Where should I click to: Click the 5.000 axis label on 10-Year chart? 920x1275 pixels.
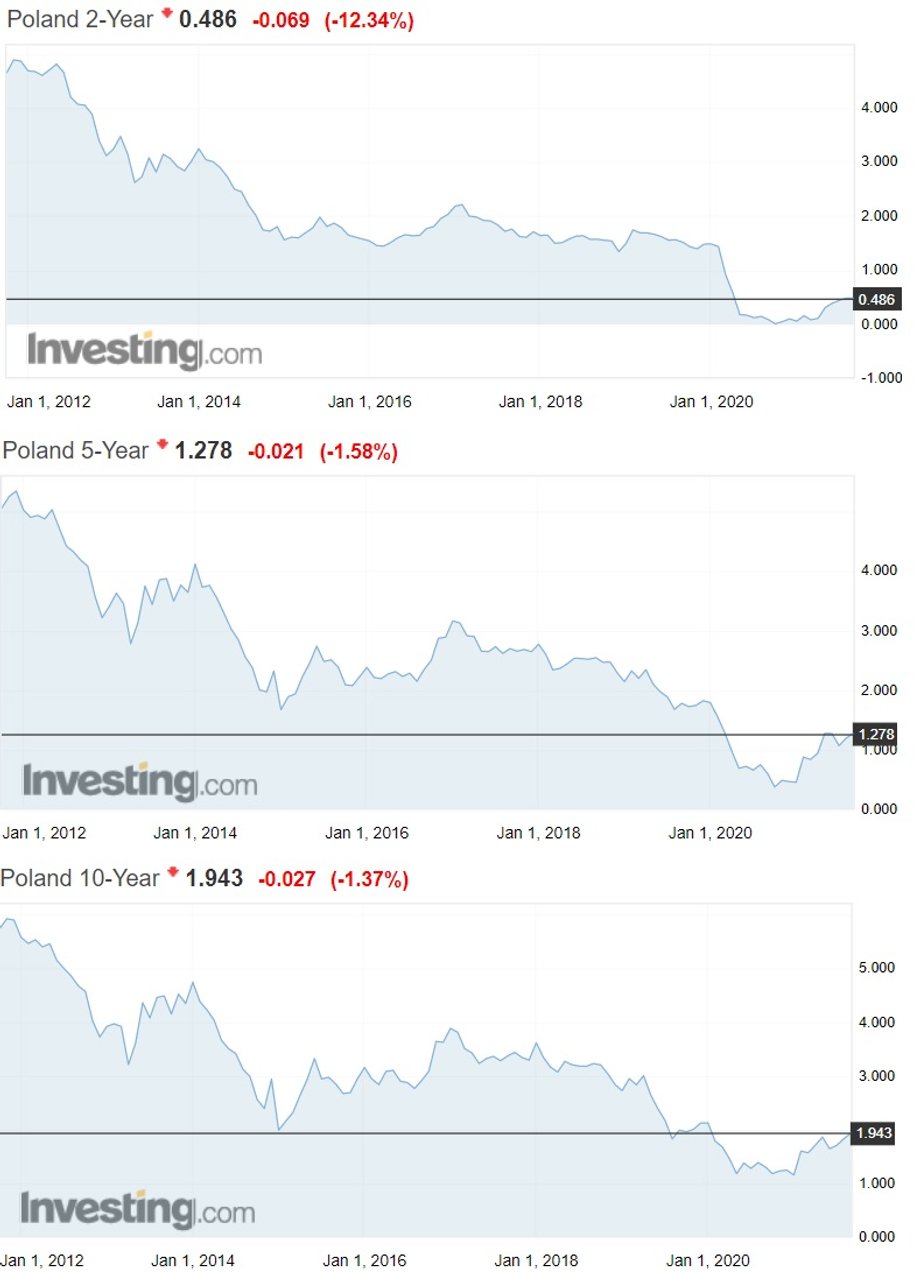(x=876, y=968)
